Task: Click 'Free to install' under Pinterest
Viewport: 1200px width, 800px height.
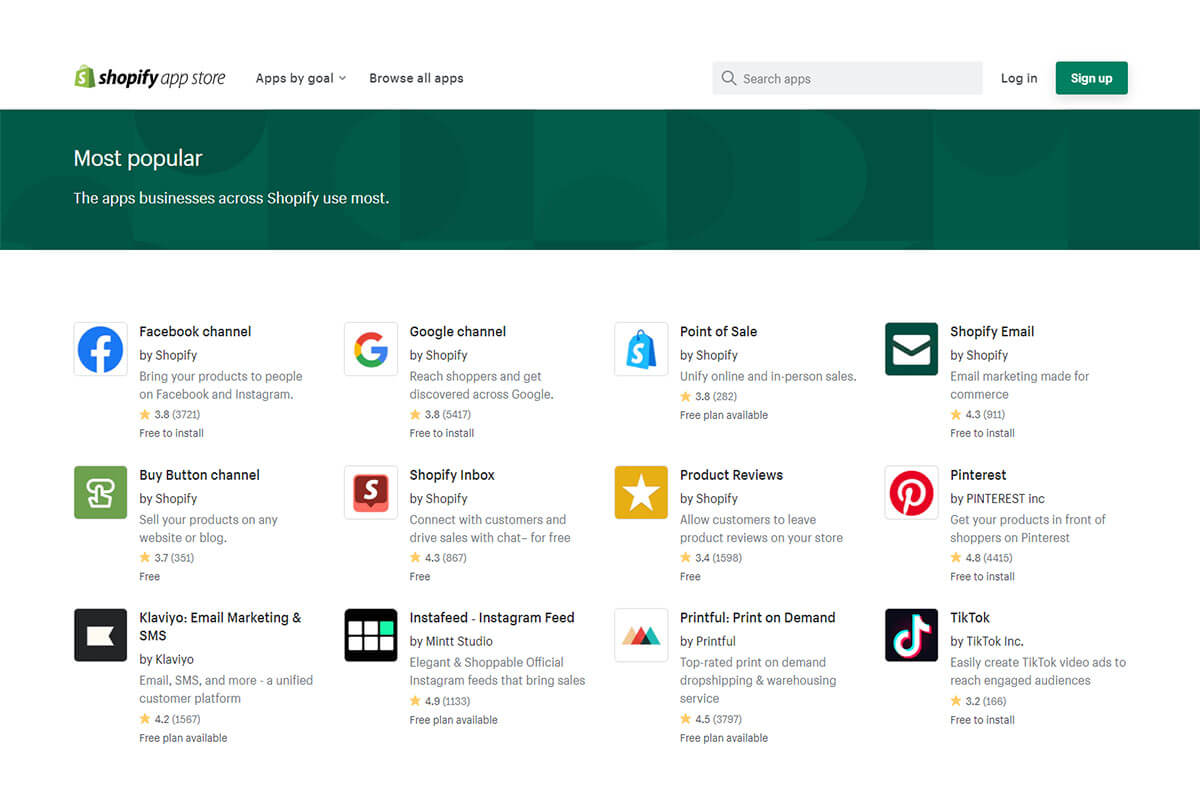Action: [x=982, y=576]
